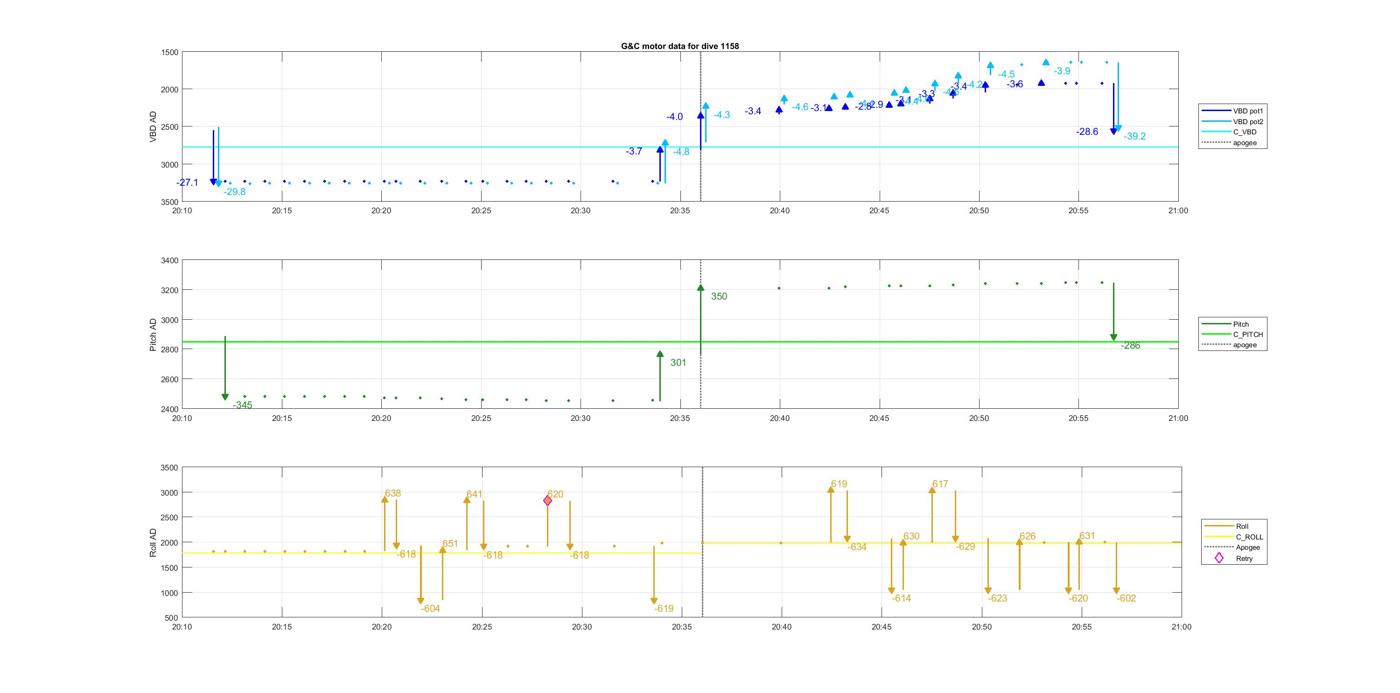This screenshot has width=1400, height=693.
Task: Click the '-4.3' VBD data label
Action: (721, 115)
